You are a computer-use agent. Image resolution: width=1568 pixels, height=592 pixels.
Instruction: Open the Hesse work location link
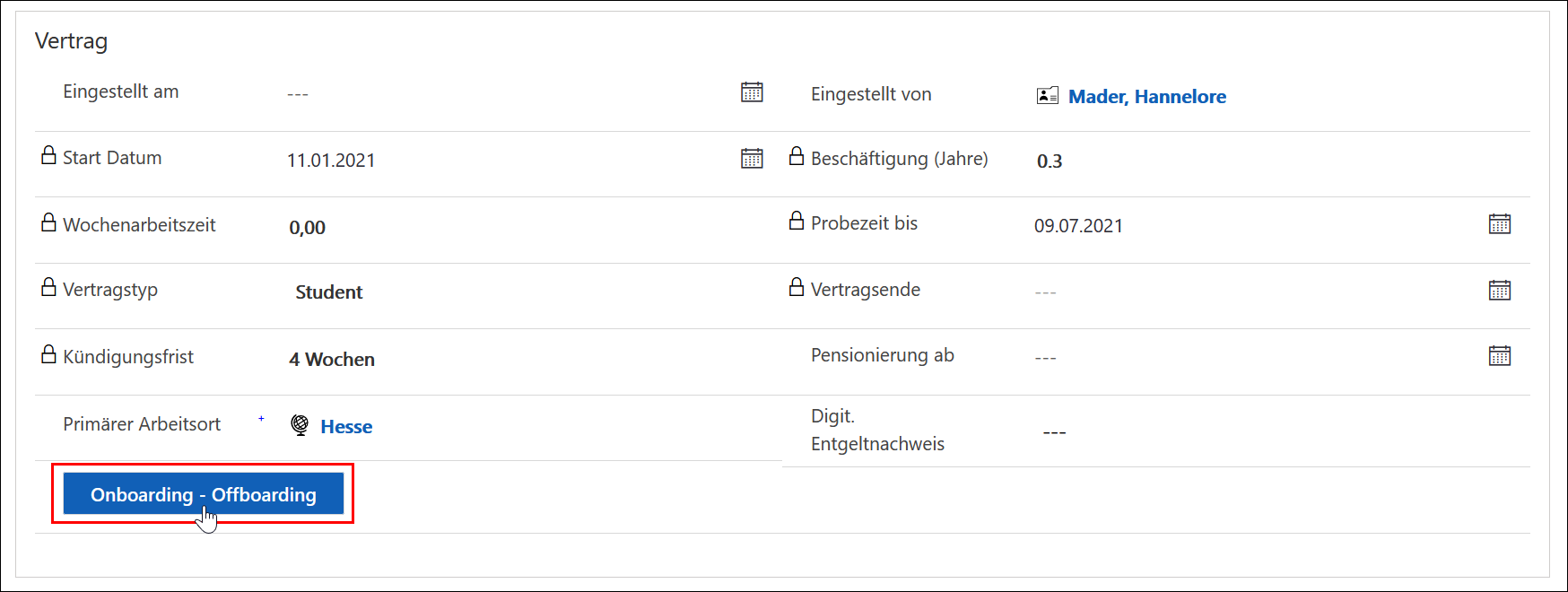(x=346, y=427)
